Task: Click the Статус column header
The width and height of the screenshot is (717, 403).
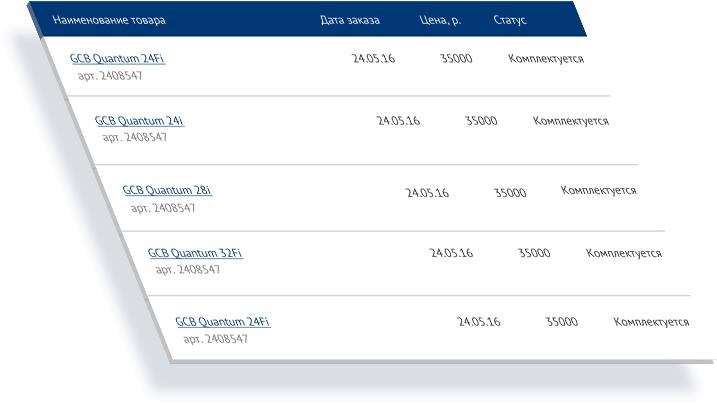Action: point(510,20)
